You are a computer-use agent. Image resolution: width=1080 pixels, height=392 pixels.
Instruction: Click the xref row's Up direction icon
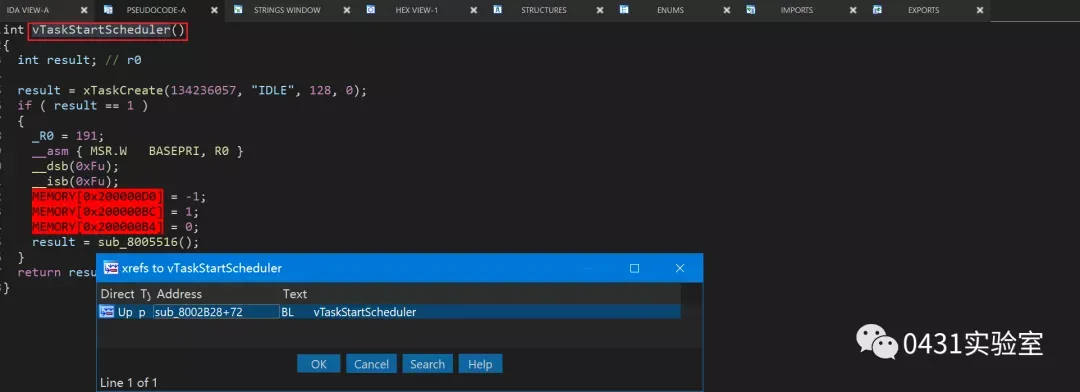coord(107,311)
